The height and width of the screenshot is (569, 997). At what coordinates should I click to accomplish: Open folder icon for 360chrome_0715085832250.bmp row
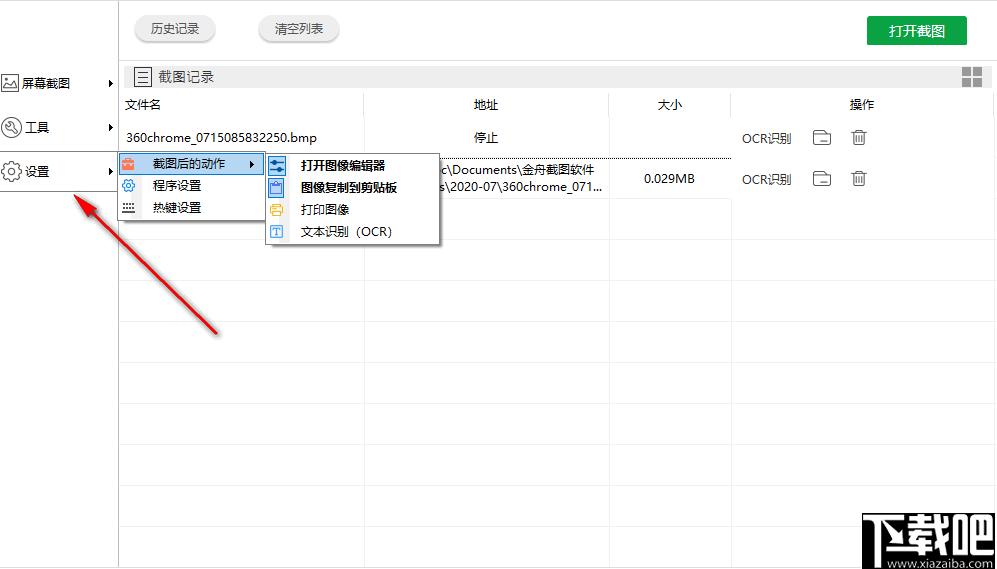coord(822,137)
